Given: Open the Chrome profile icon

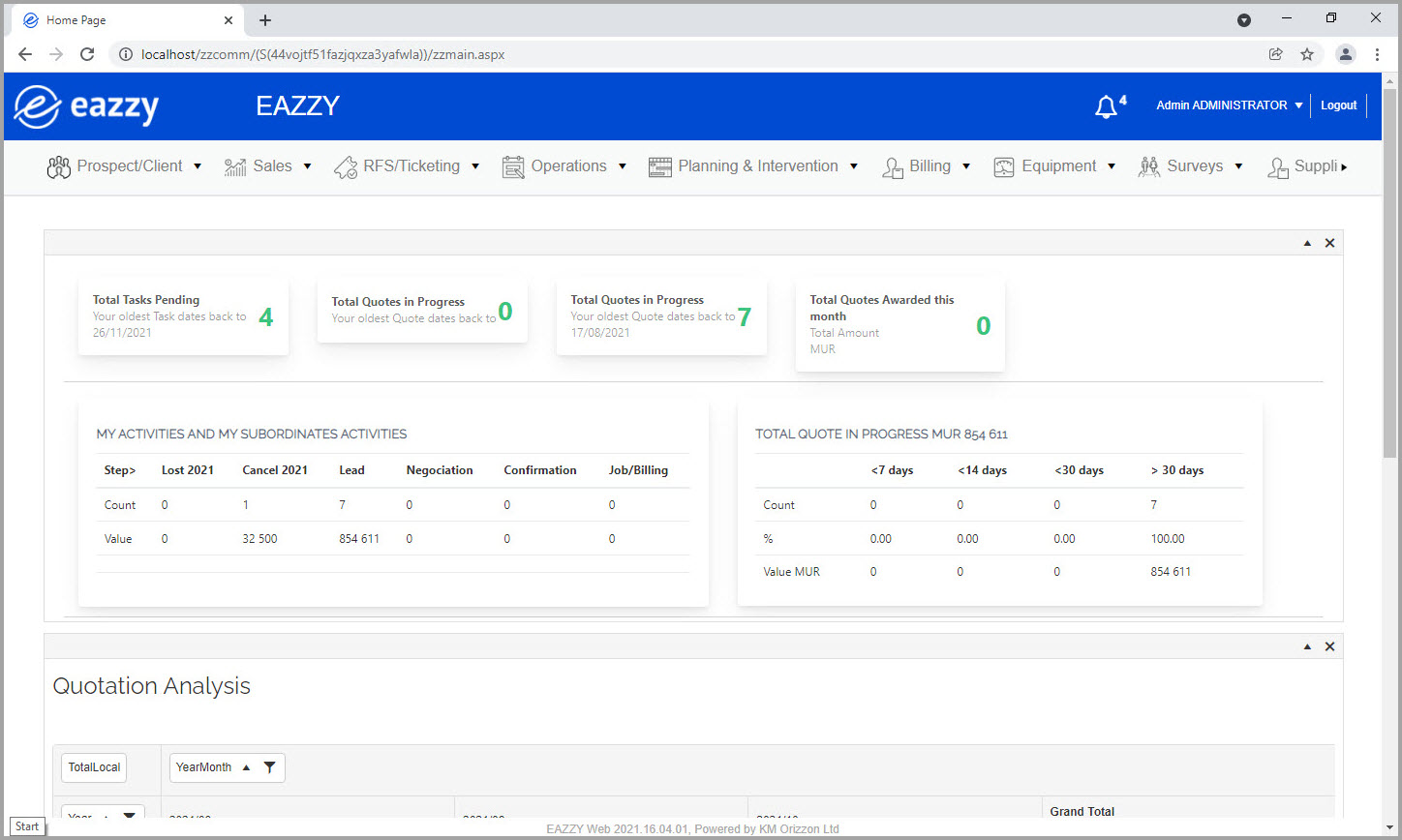Looking at the screenshot, I should click(1346, 54).
